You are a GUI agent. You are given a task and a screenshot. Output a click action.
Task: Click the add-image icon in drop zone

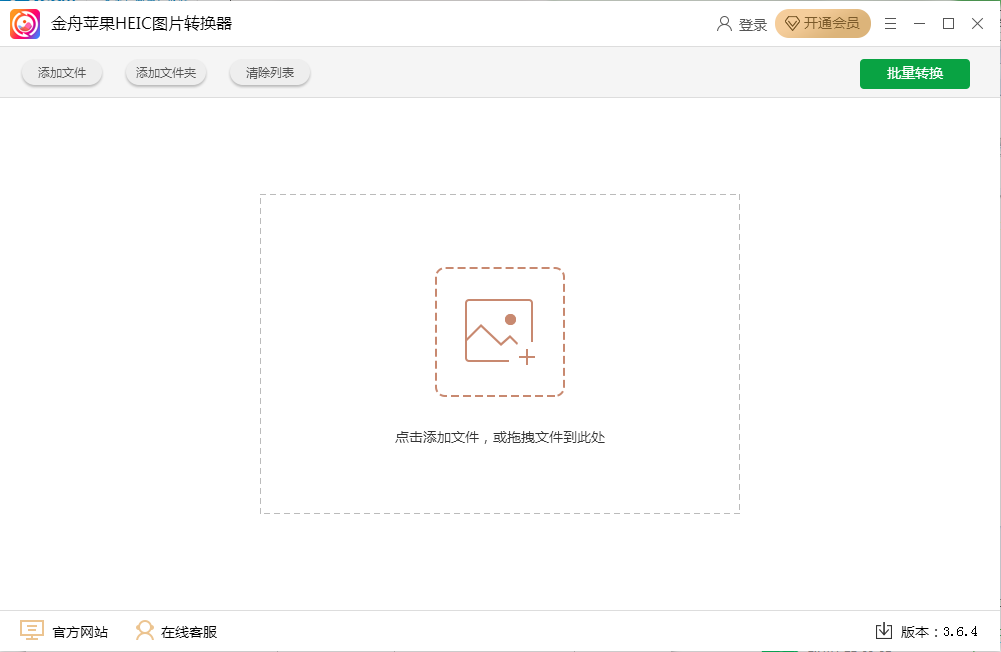click(500, 332)
